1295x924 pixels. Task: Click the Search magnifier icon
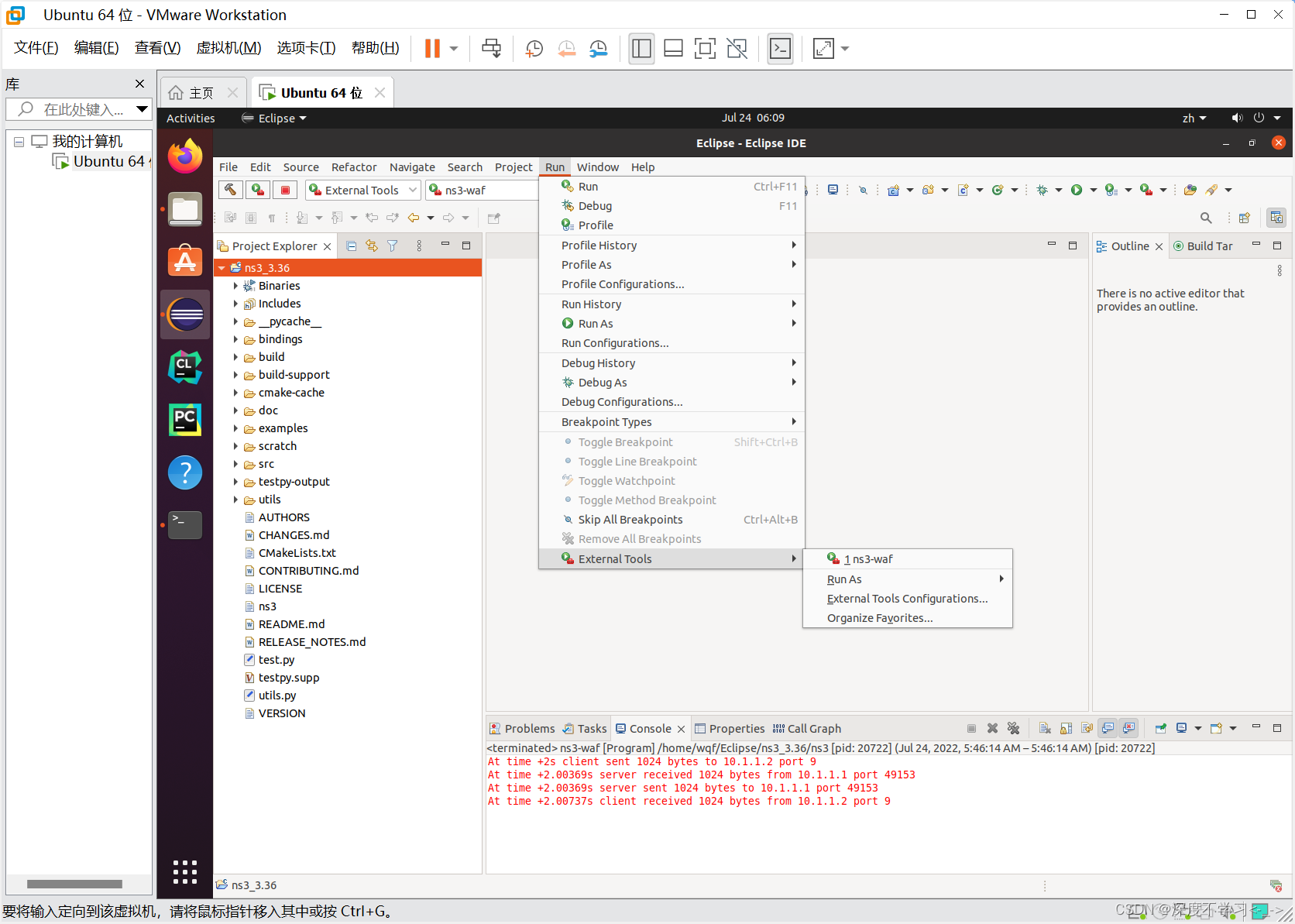[x=1206, y=218]
